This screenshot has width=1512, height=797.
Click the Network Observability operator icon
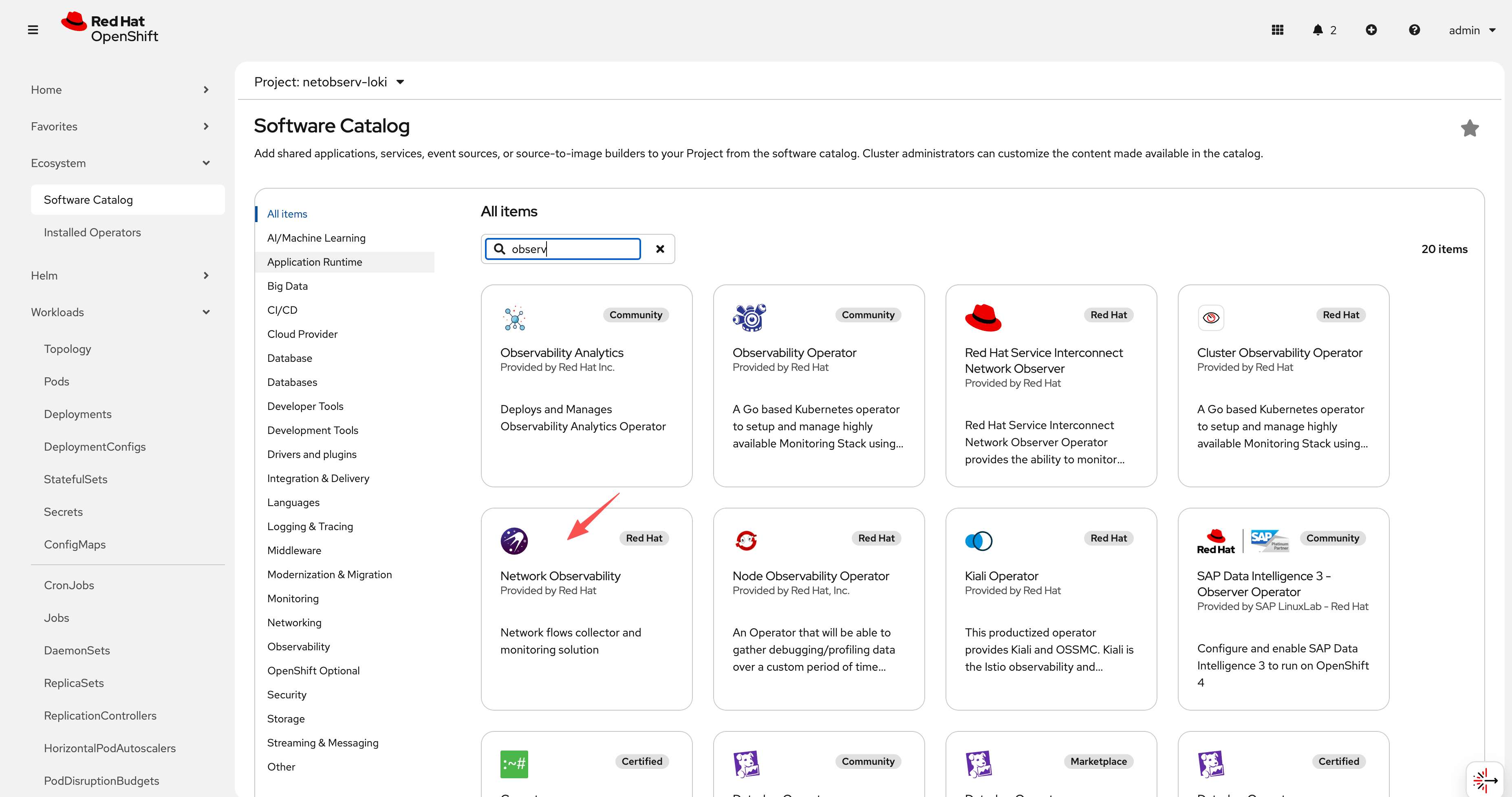514,541
